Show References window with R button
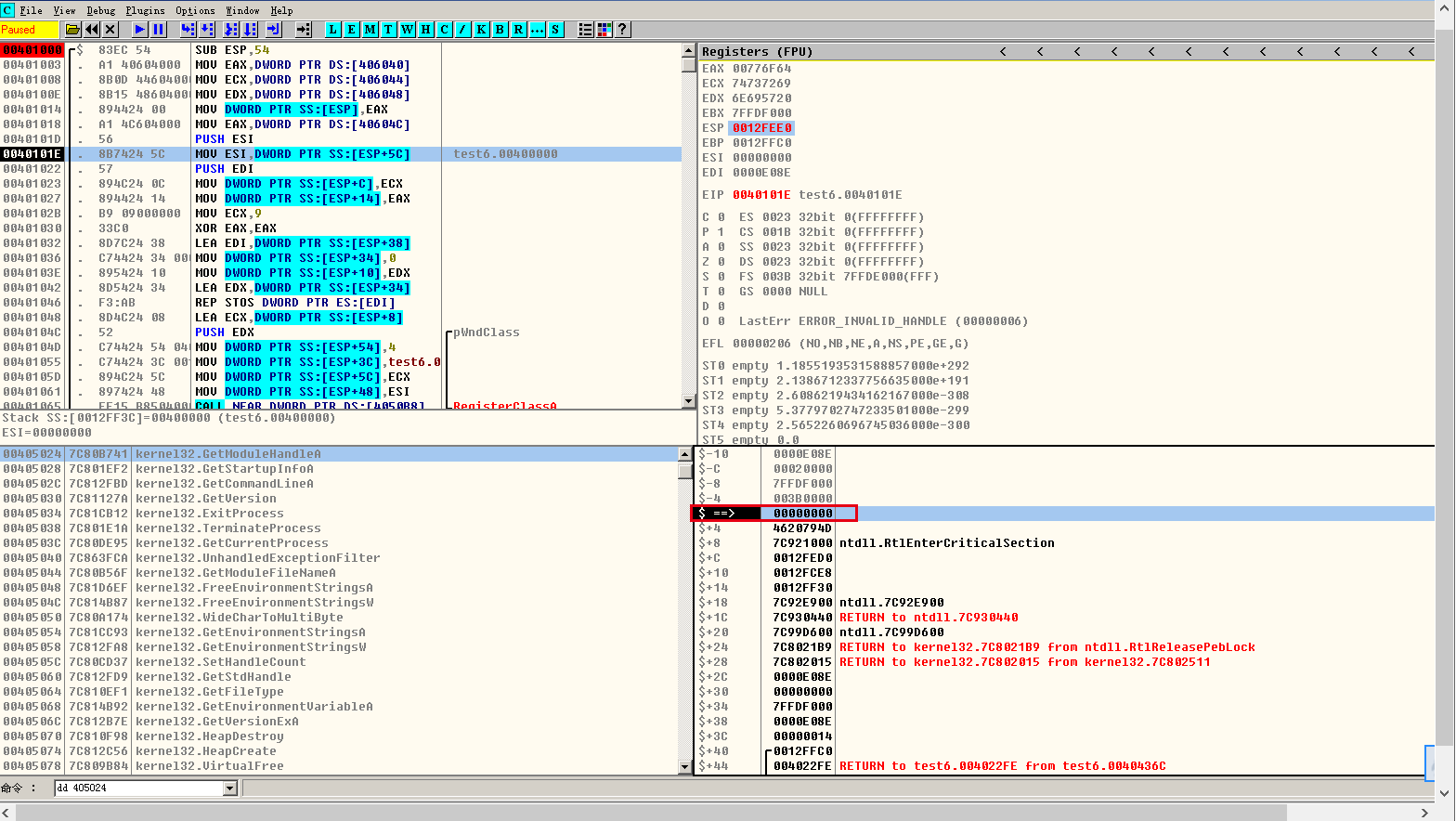Screen dimensions: 1456x821 [x=519, y=30]
